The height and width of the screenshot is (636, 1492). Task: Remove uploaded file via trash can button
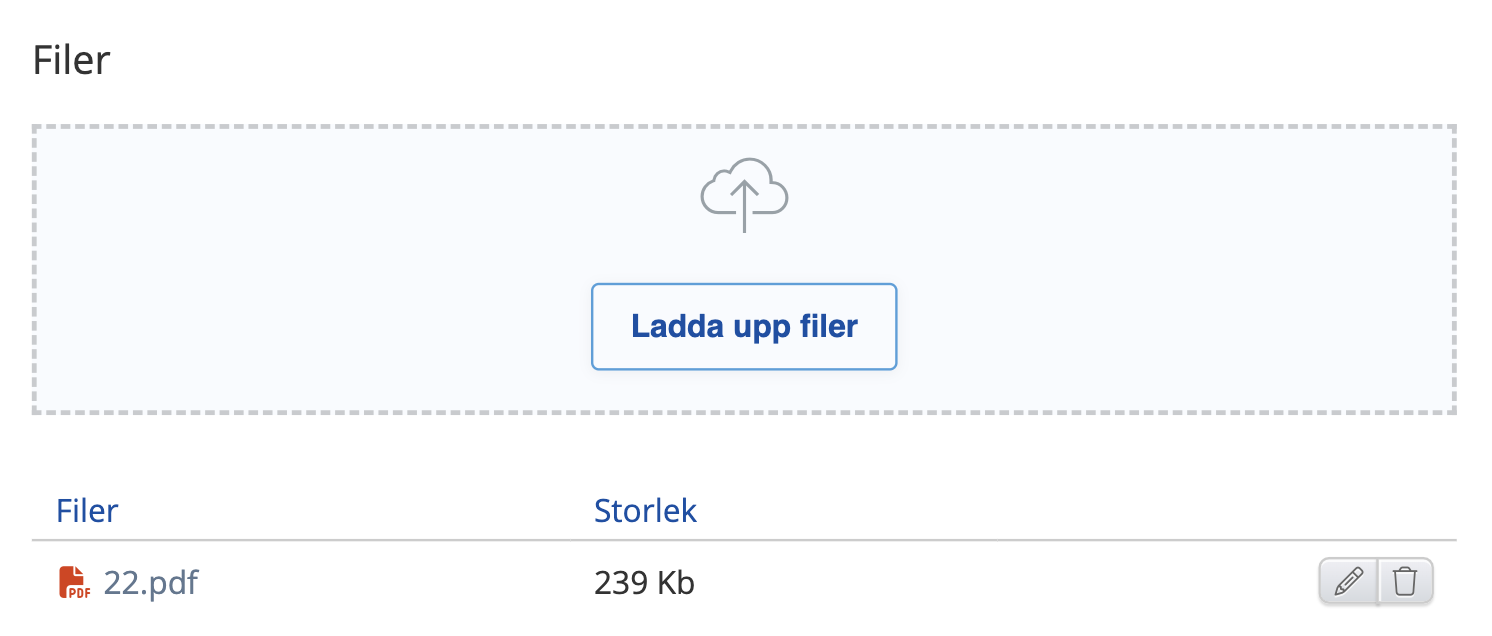tap(1406, 581)
